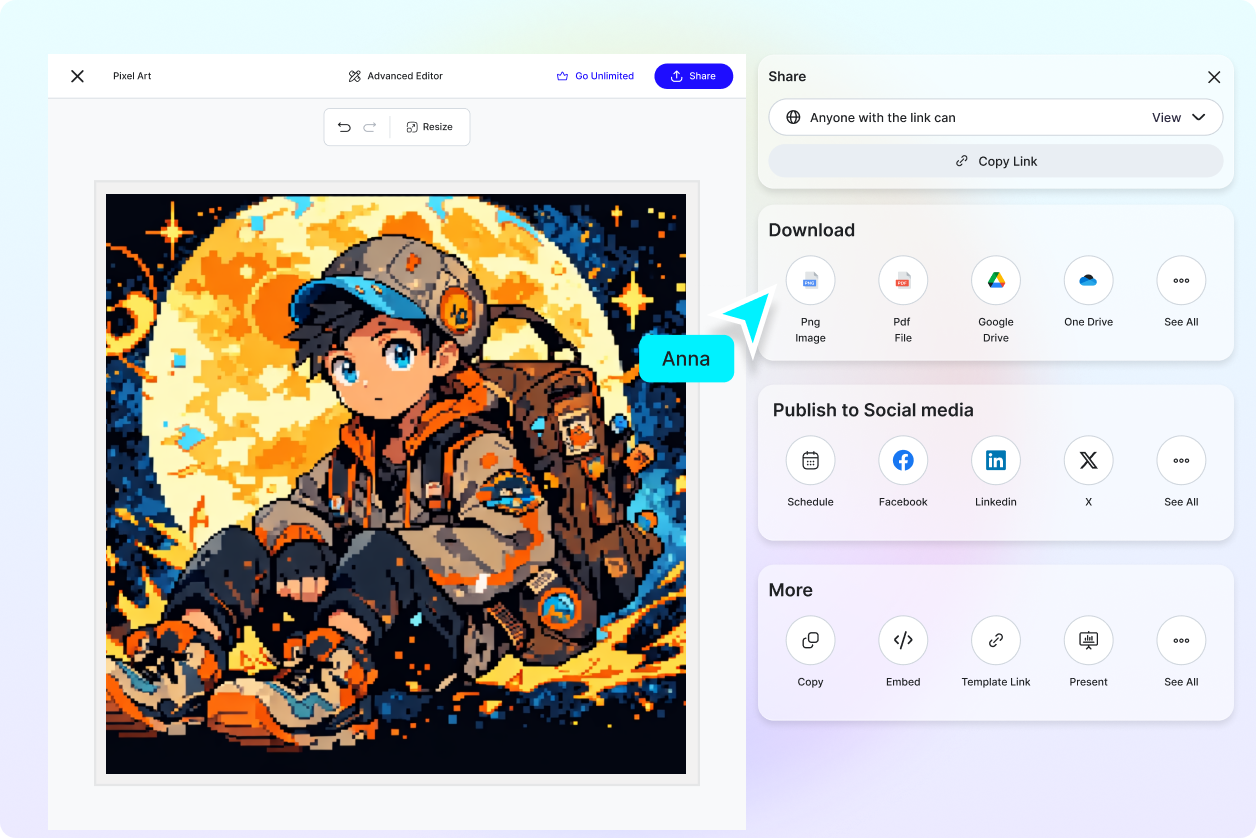The image size is (1256, 838).
Task: See All download destinations
Action: 1181,281
